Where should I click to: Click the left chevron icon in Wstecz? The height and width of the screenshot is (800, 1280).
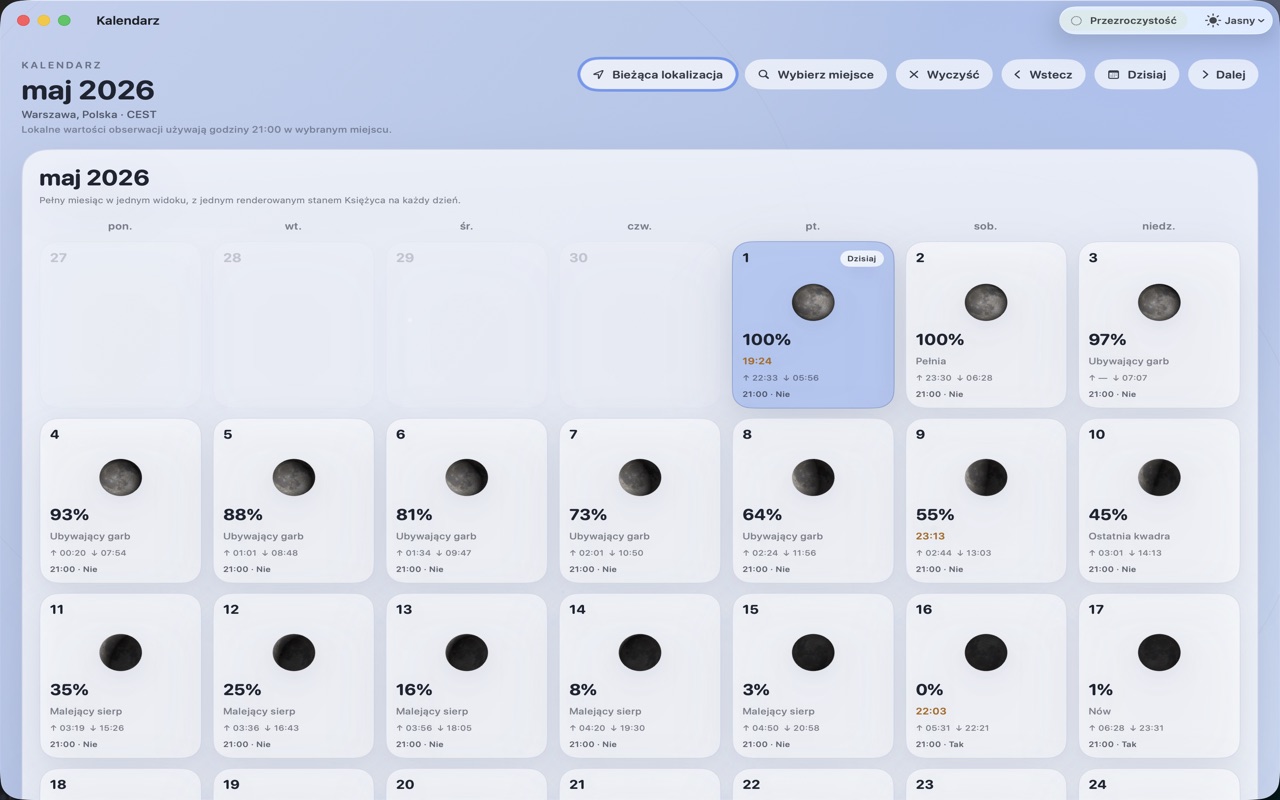click(1018, 75)
